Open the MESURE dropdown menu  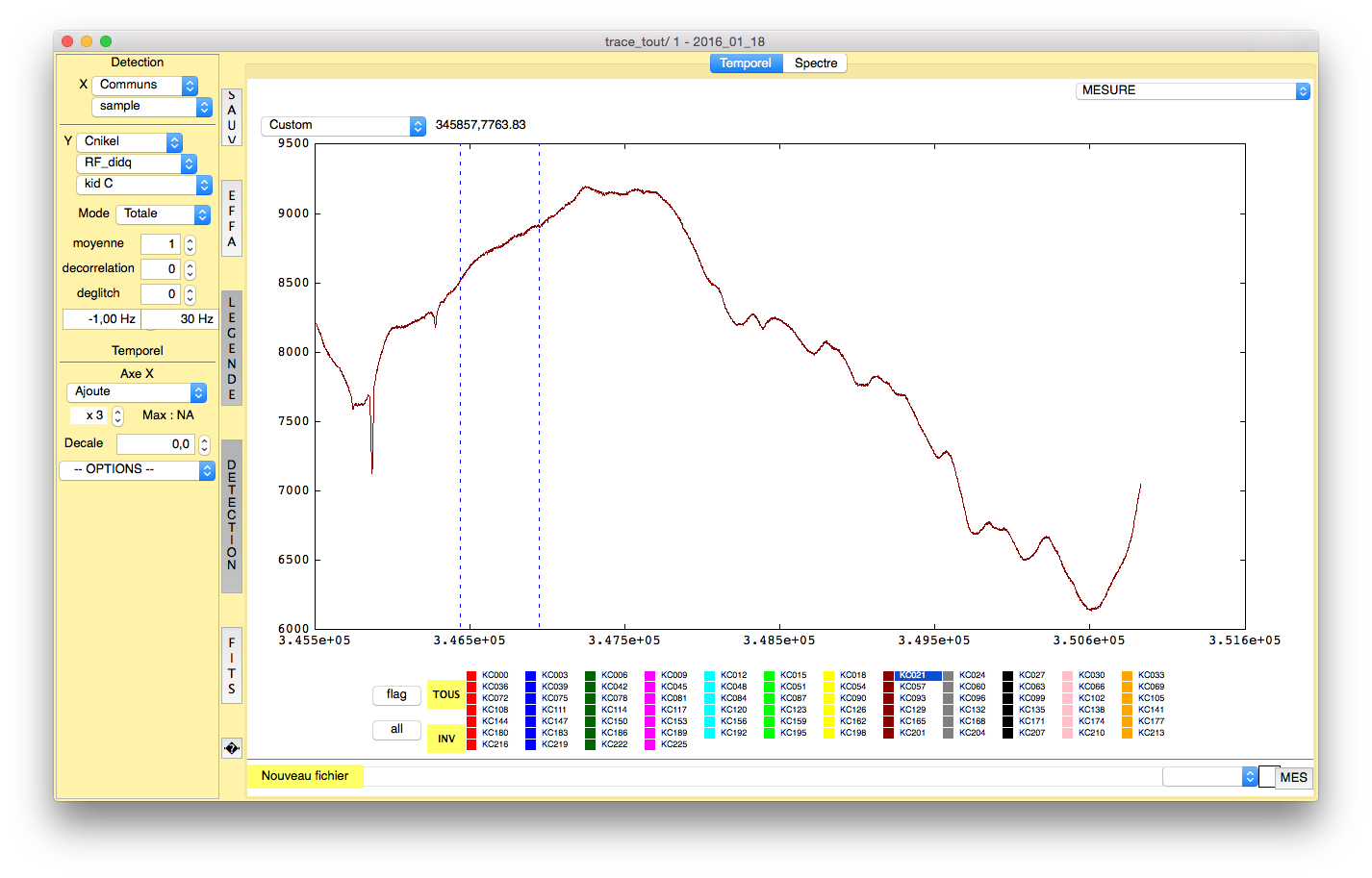click(1192, 90)
